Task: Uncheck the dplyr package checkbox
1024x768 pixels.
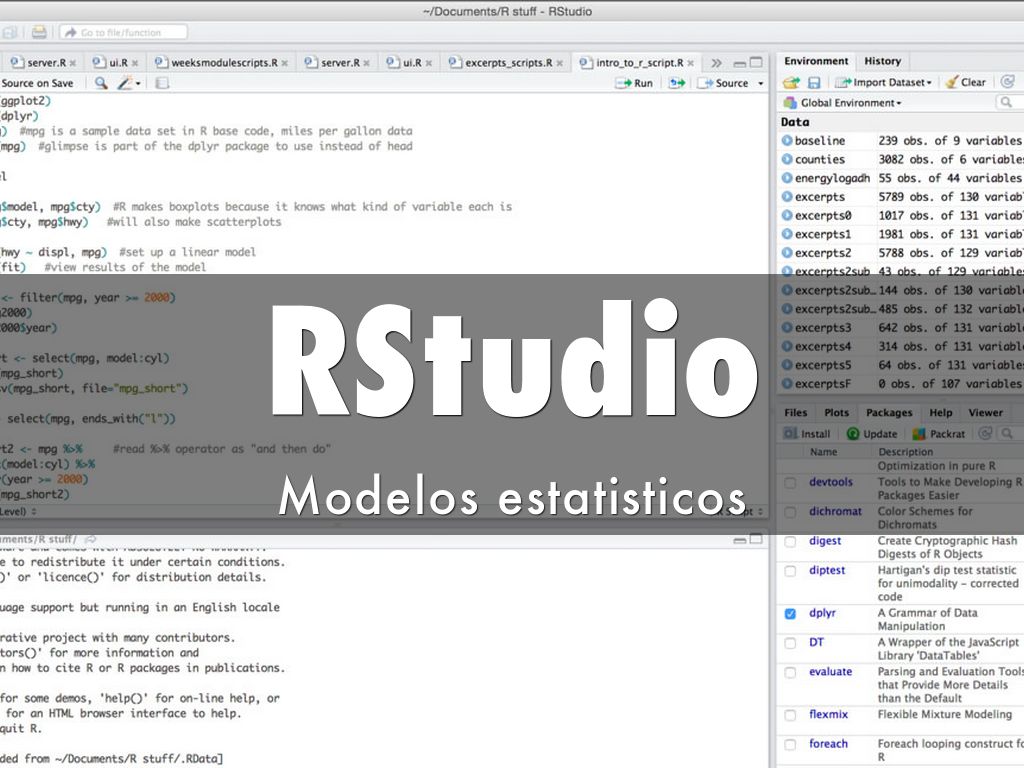Action: [x=790, y=614]
